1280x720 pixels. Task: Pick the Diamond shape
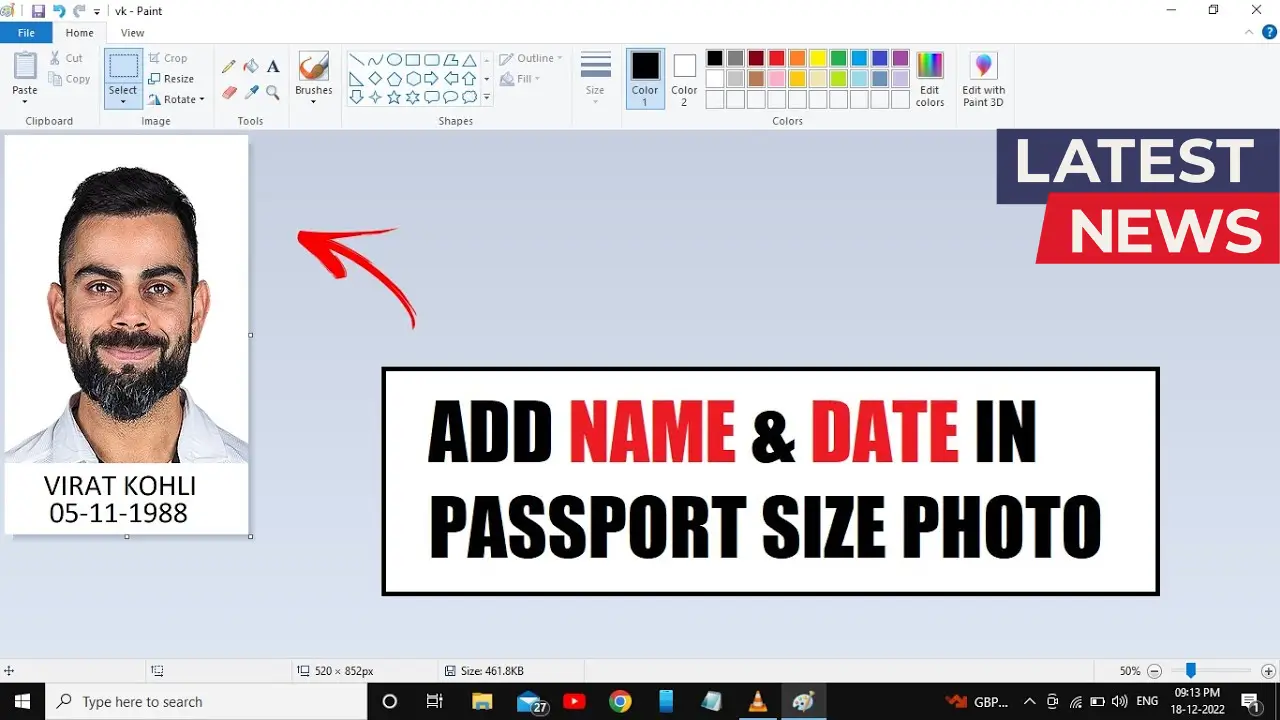(x=375, y=78)
